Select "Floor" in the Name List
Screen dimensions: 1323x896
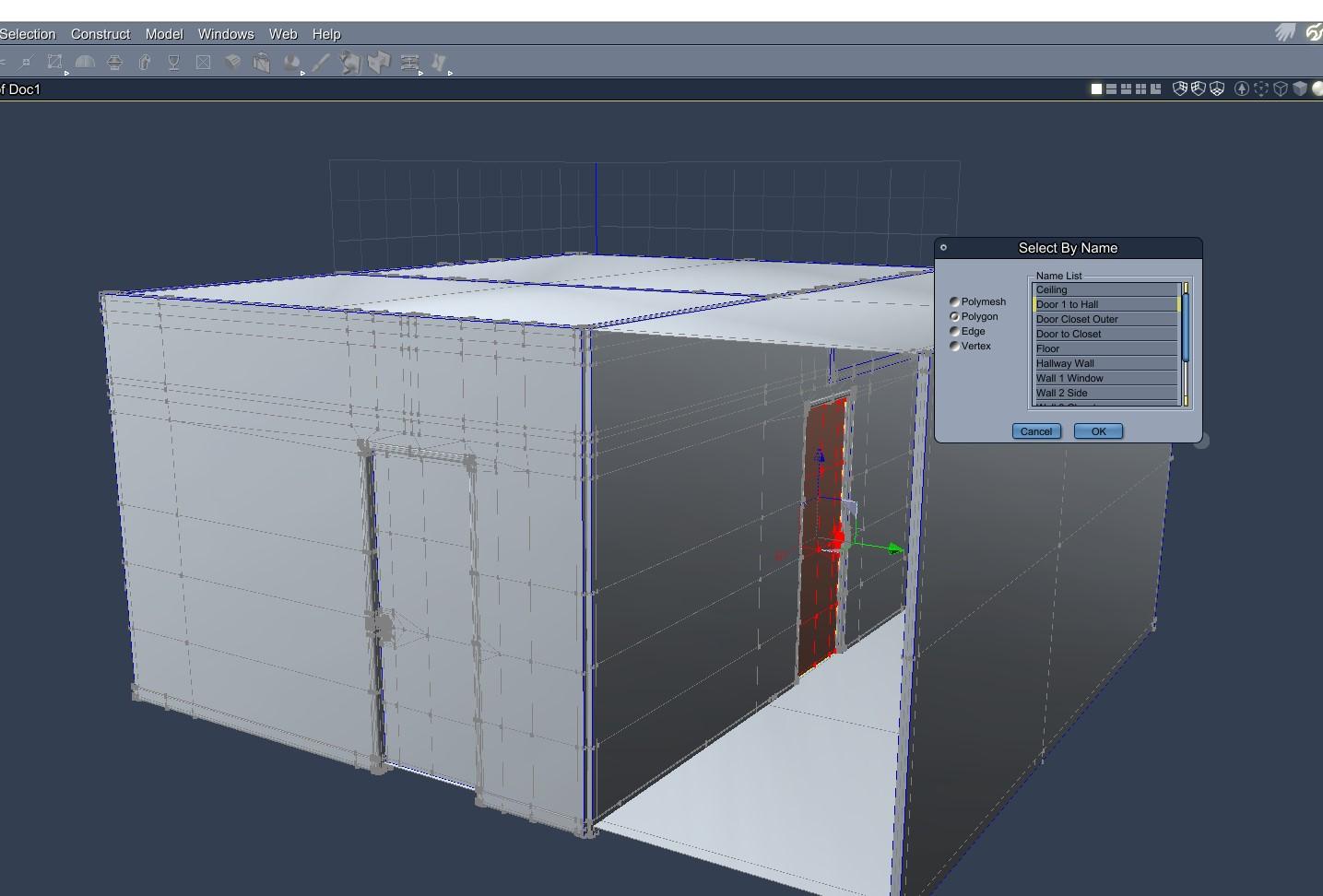pyautogui.click(x=1105, y=348)
